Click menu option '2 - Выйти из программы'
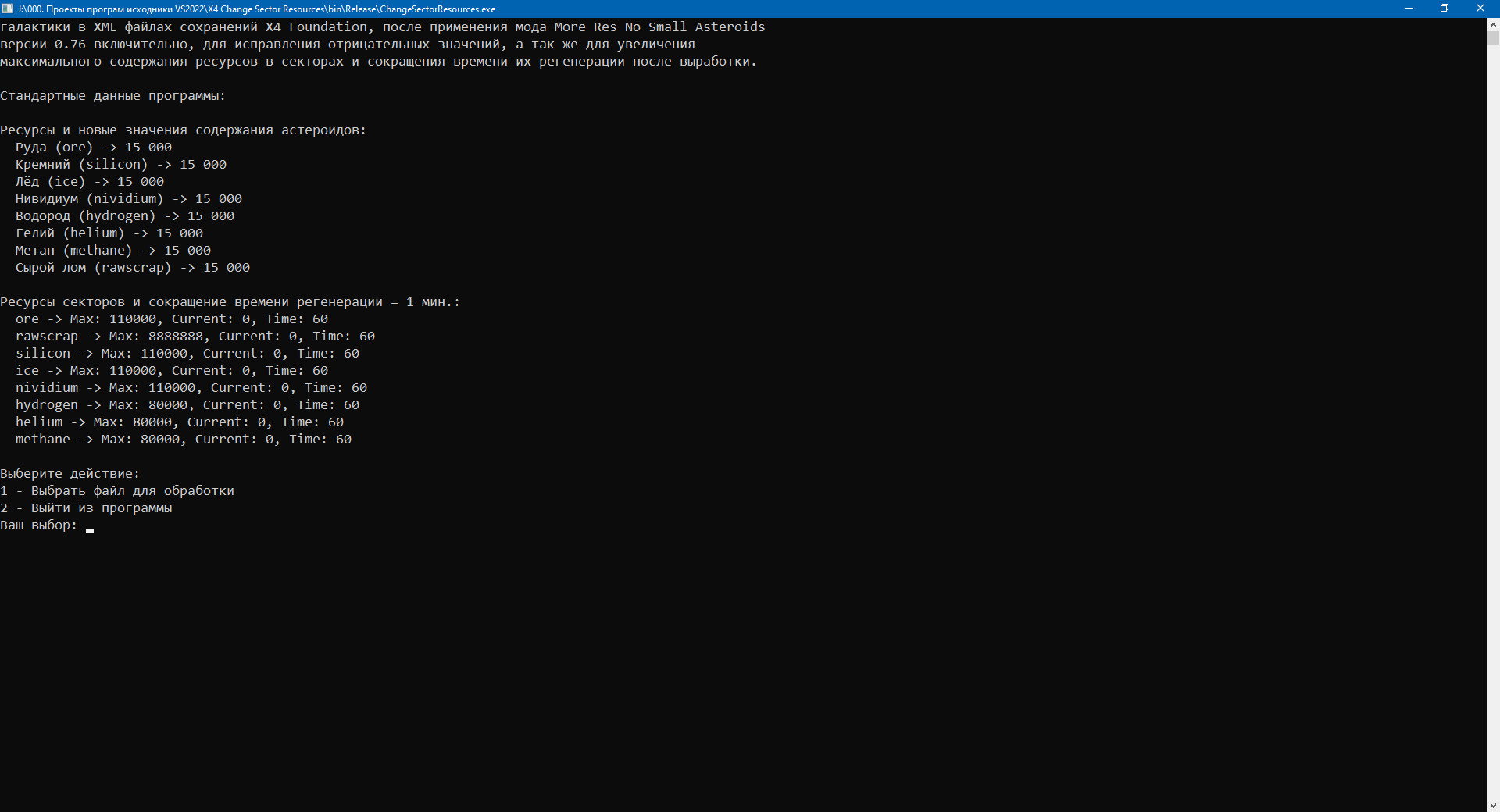Image resolution: width=1500 pixels, height=812 pixels. (86, 508)
